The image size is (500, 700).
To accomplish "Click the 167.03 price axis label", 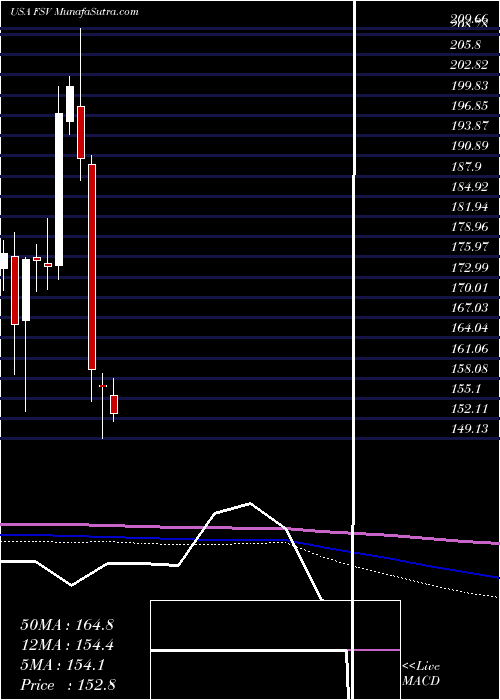I will (469, 308).
